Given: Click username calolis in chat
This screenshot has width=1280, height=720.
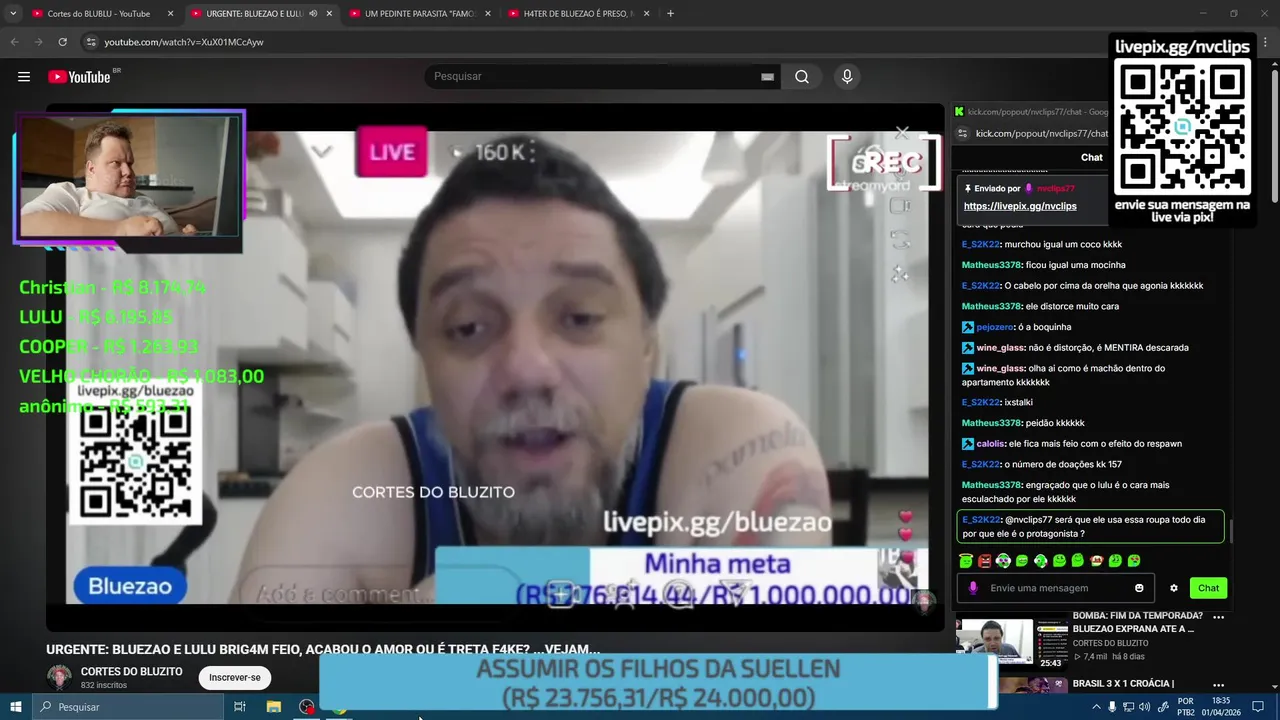Looking at the screenshot, I should point(991,444).
